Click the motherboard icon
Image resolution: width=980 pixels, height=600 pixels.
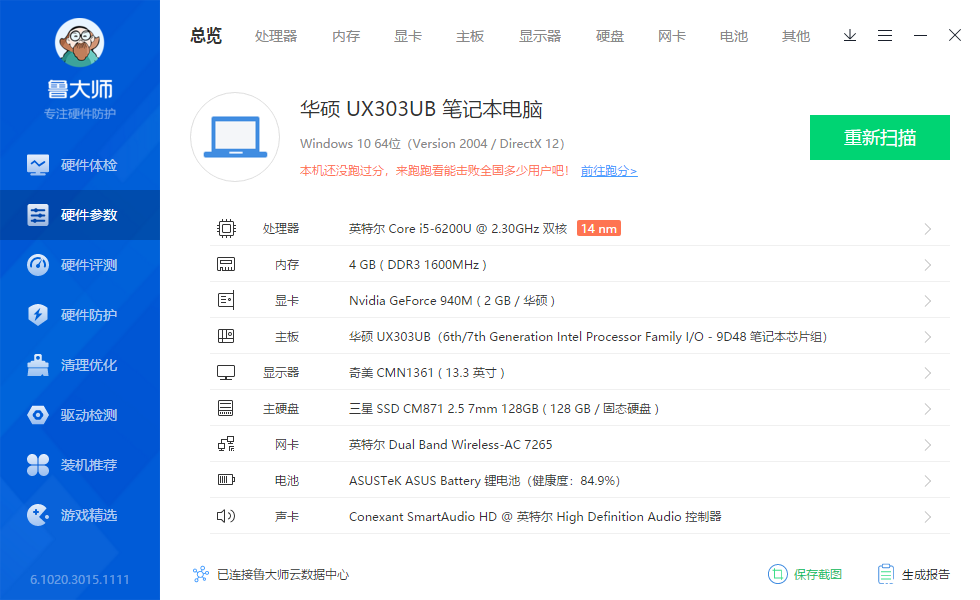[226, 336]
